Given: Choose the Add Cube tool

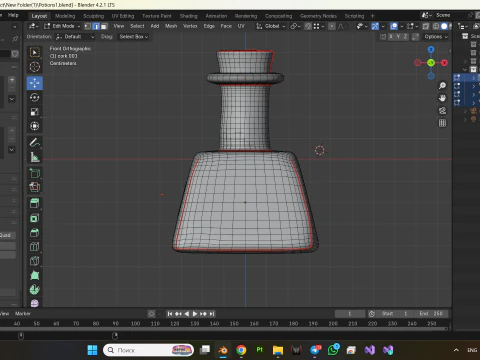Looking at the screenshot, I should pos(35,173).
